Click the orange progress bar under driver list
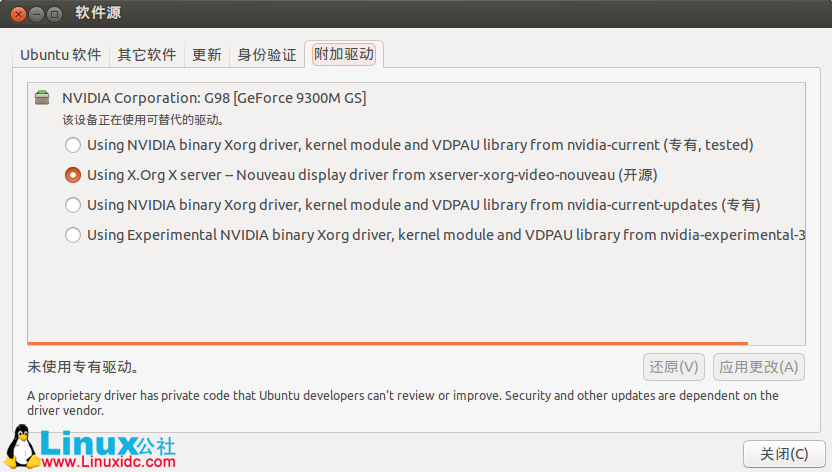This screenshot has width=832, height=472. 388,344
